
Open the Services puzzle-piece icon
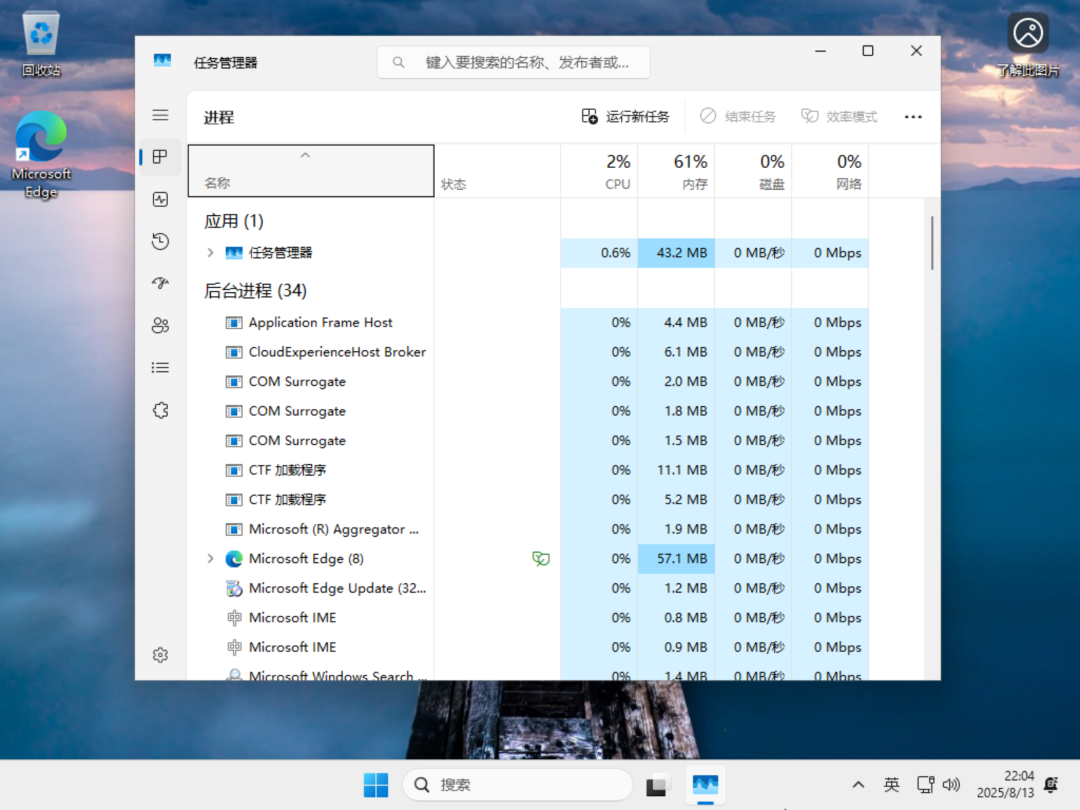click(160, 410)
